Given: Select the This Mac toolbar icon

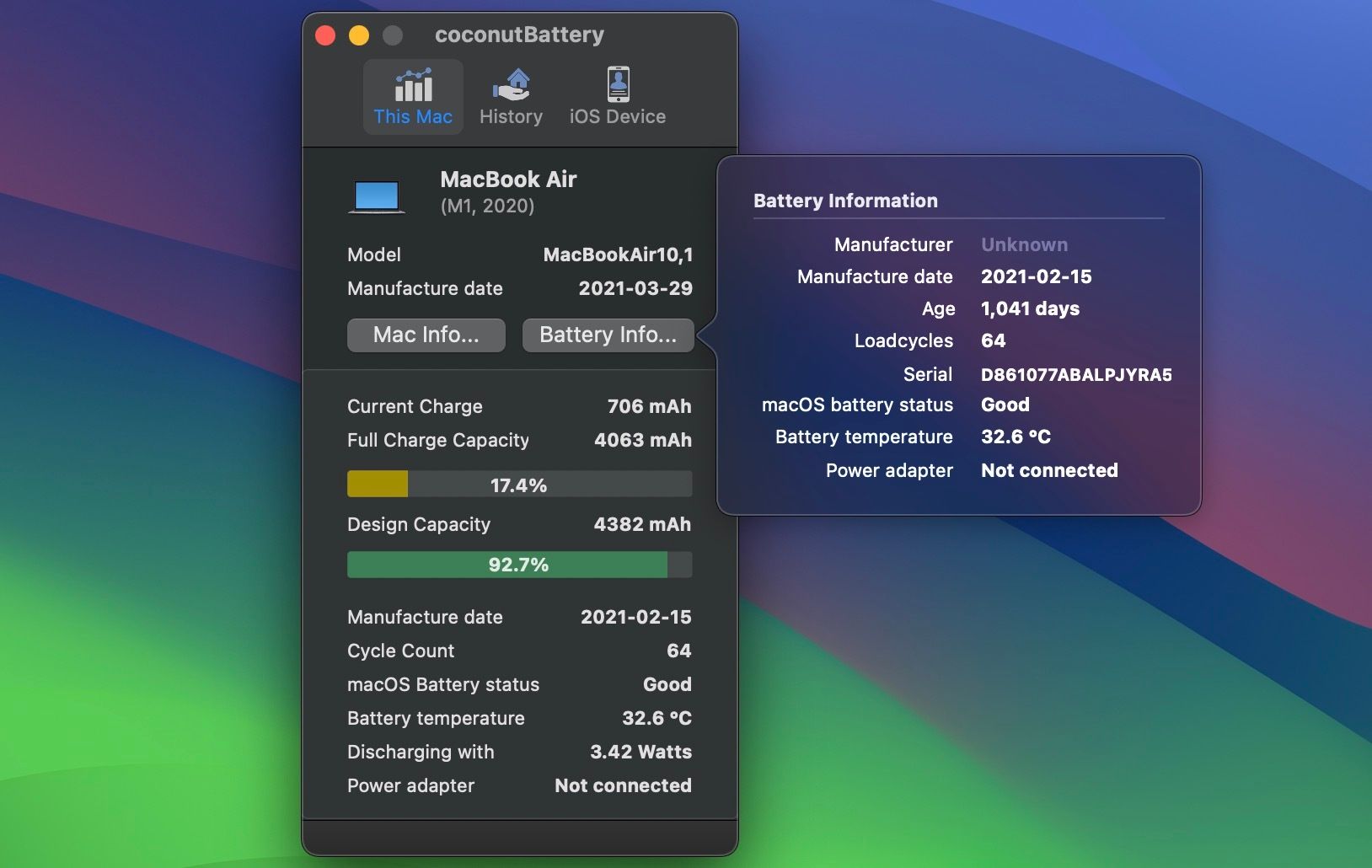Looking at the screenshot, I should point(412,96).
